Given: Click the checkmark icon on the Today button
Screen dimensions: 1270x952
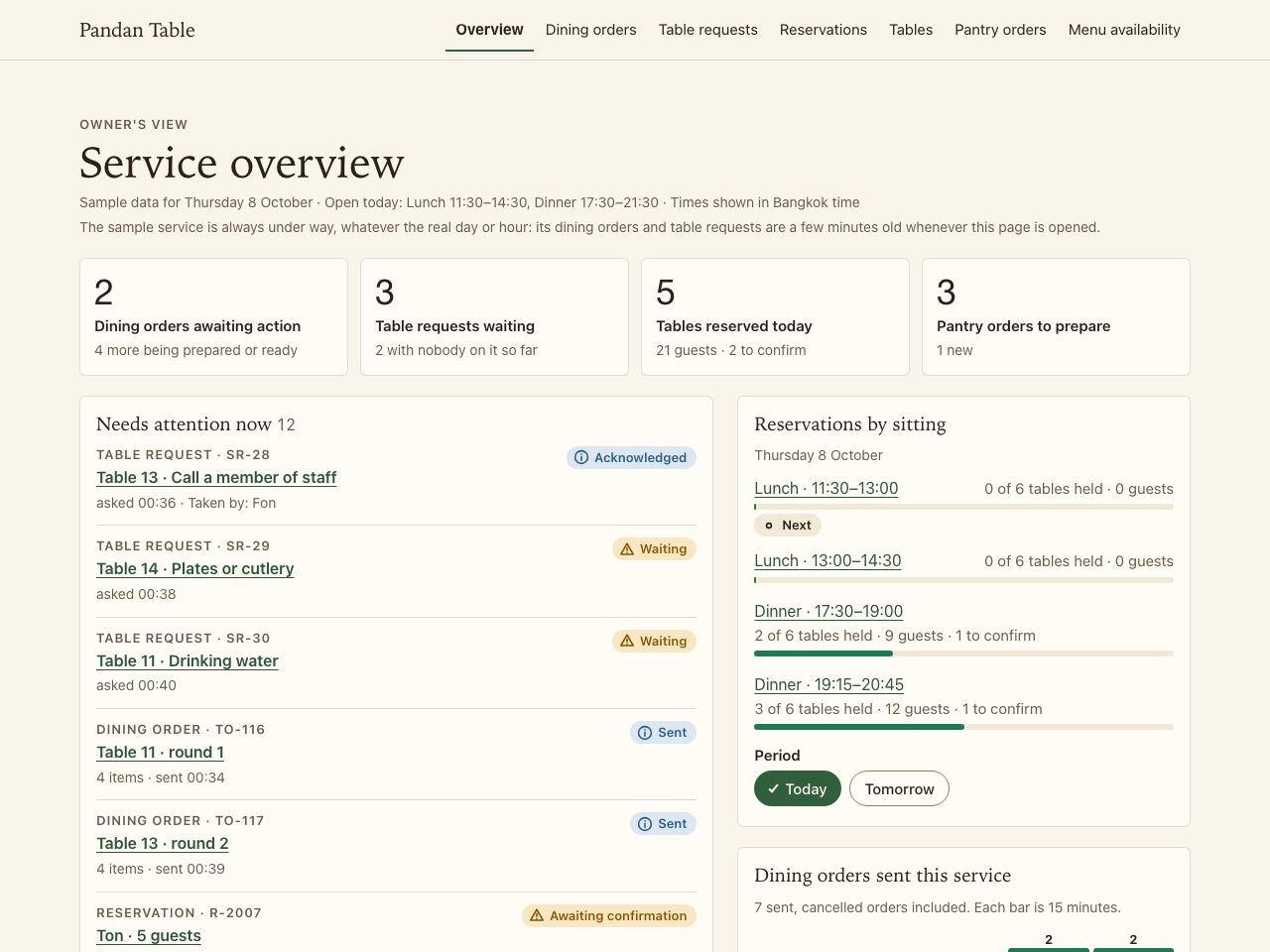Looking at the screenshot, I should coord(773,789).
